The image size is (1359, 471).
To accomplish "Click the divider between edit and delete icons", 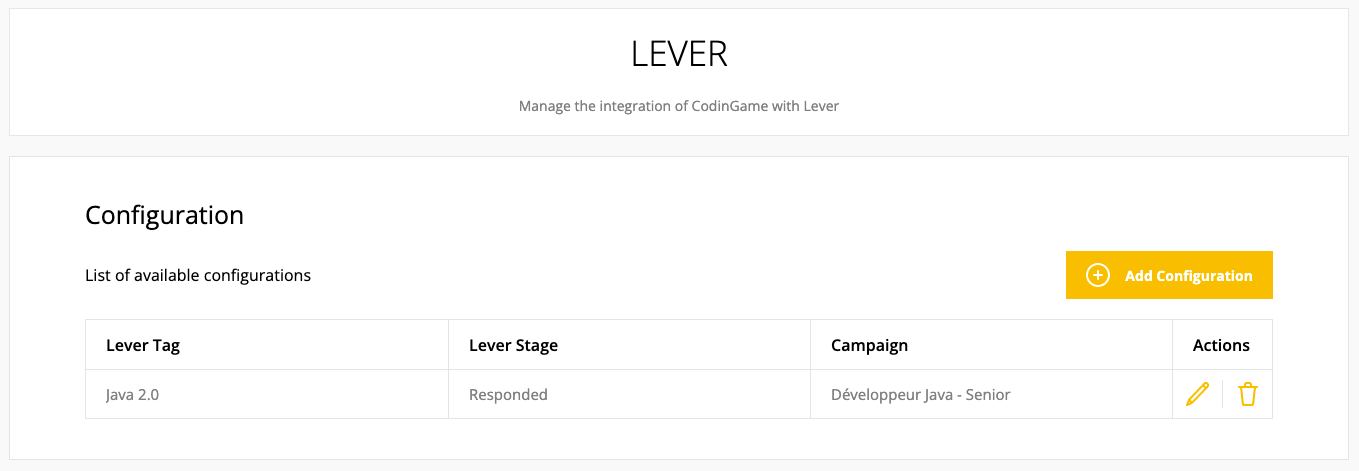I will [1222, 394].
